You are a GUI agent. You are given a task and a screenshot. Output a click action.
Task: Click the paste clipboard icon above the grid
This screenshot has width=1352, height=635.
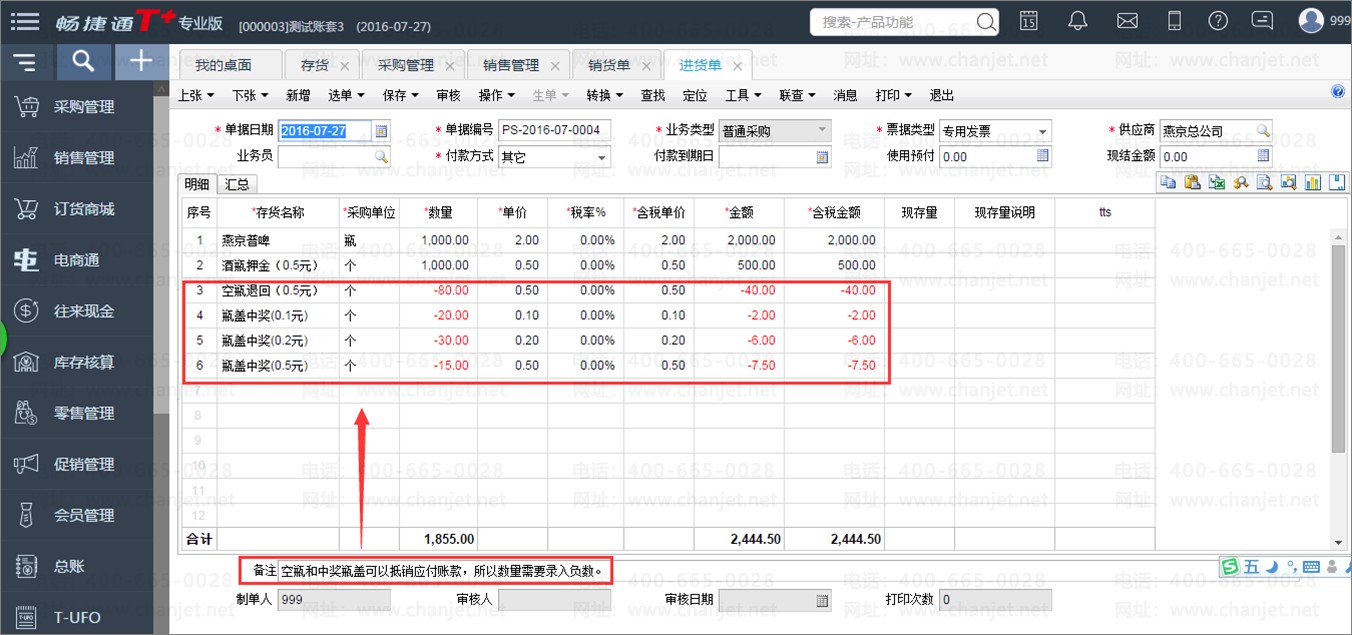click(1192, 182)
